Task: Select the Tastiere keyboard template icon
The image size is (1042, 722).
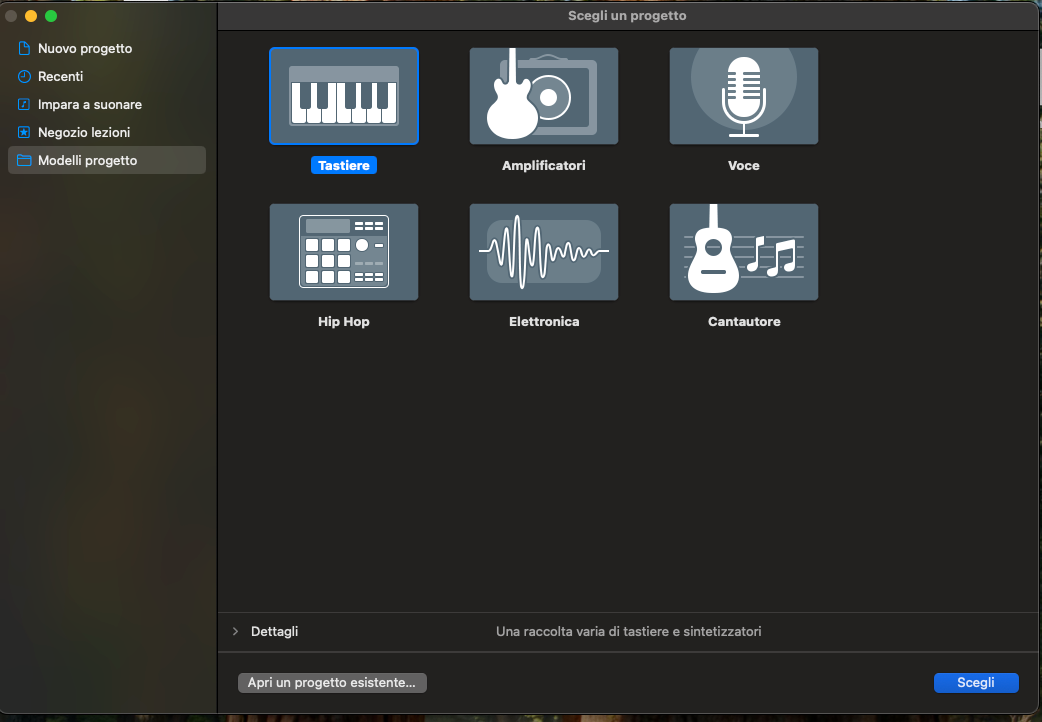Action: pos(344,96)
